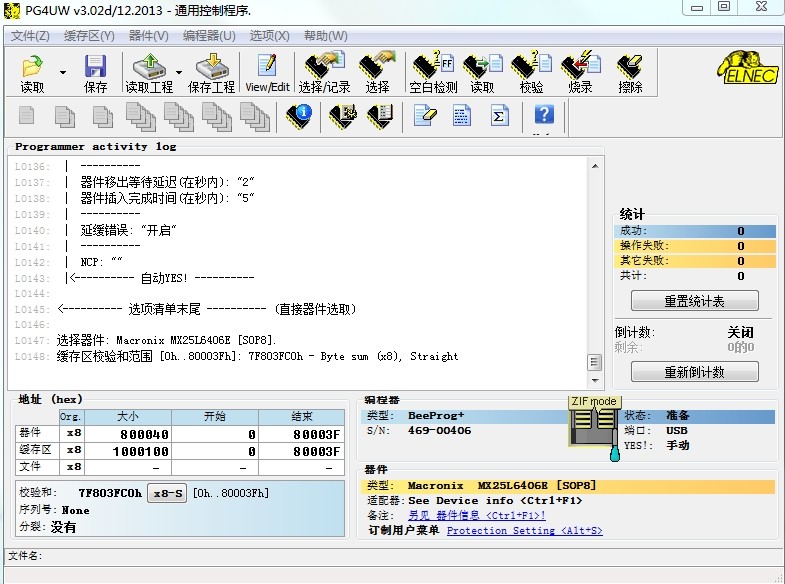Click the 保存 floppy disk icon
This screenshot has height=584, width=785.
point(95,73)
